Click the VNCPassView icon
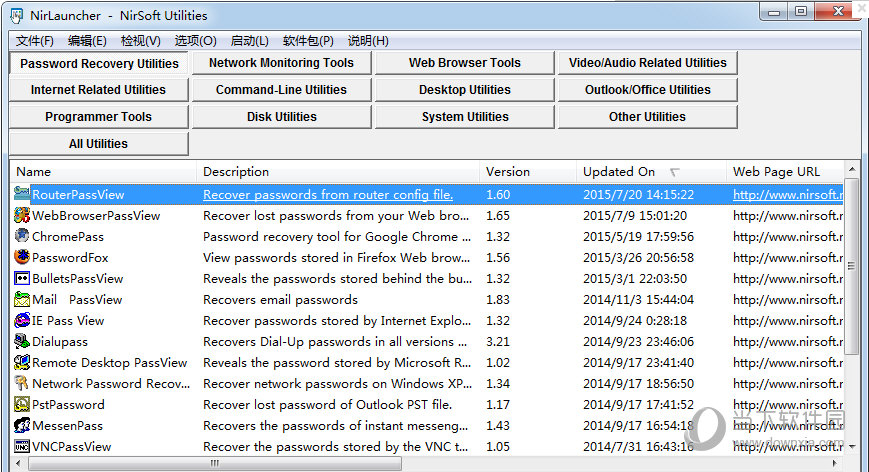Image resolution: width=869 pixels, height=472 pixels. point(22,447)
